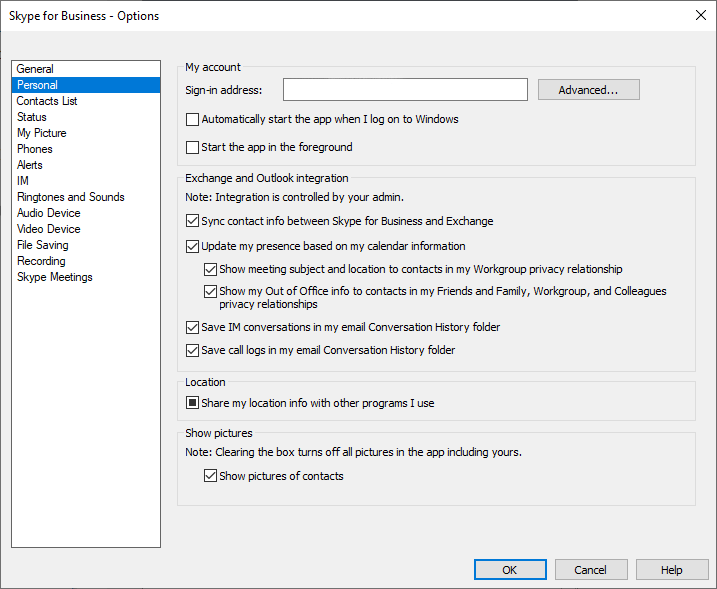This screenshot has height=589, width=717.
Task: Go to Status options
Action: [32, 117]
